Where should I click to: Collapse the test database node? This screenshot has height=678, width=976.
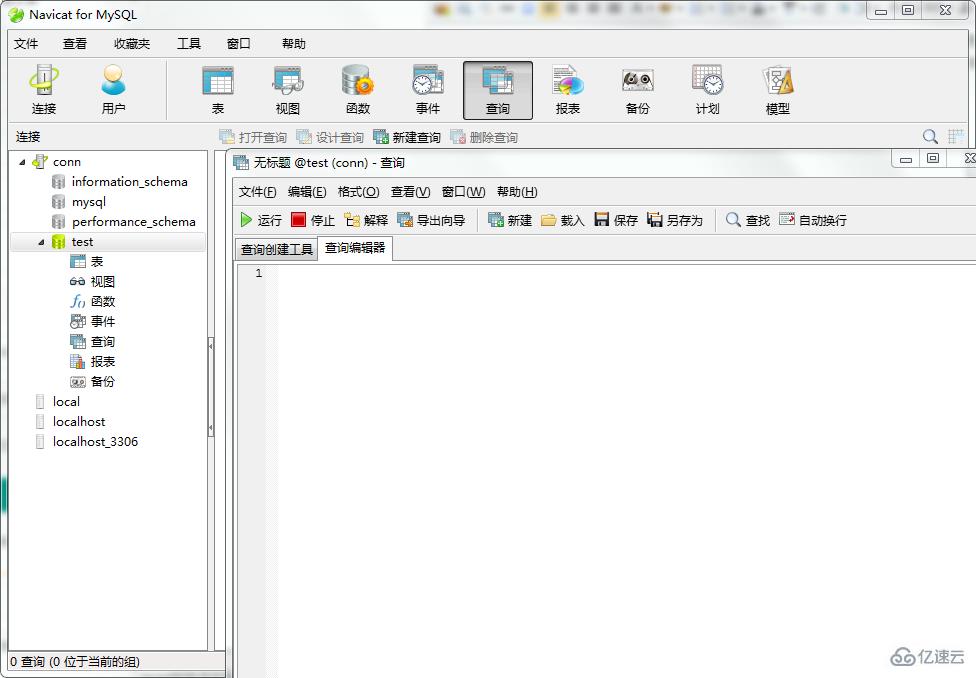click(41, 241)
